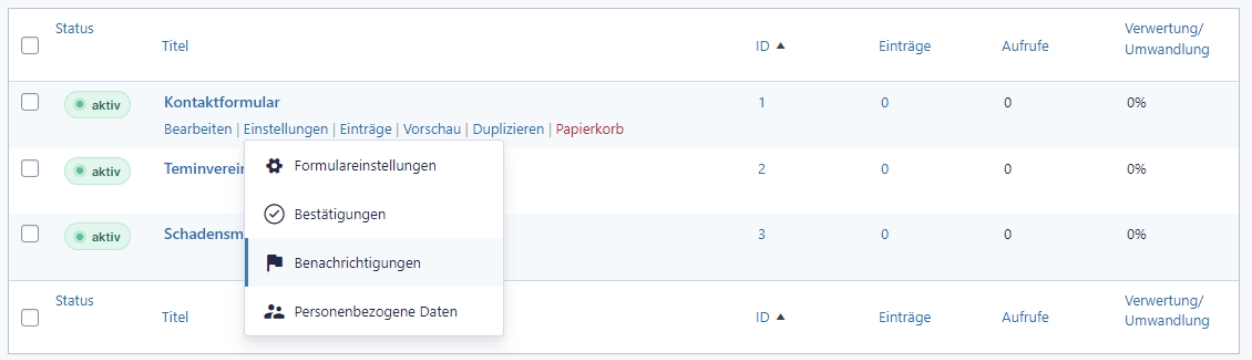Click the checkmark circle icon for Bestätigungen
1252x360 pixels.
[x=273, y=214]
